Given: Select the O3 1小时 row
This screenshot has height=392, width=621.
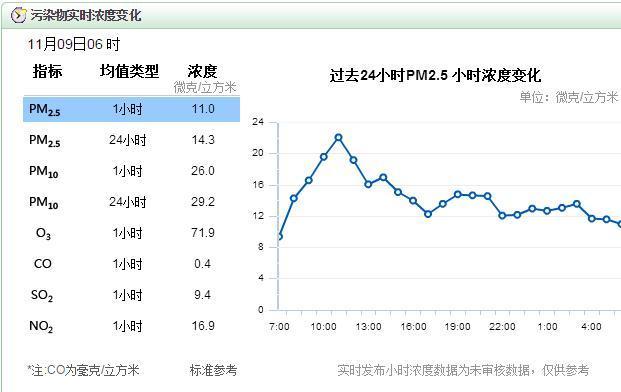Looking at the screenshot, I should click(131, 233).
